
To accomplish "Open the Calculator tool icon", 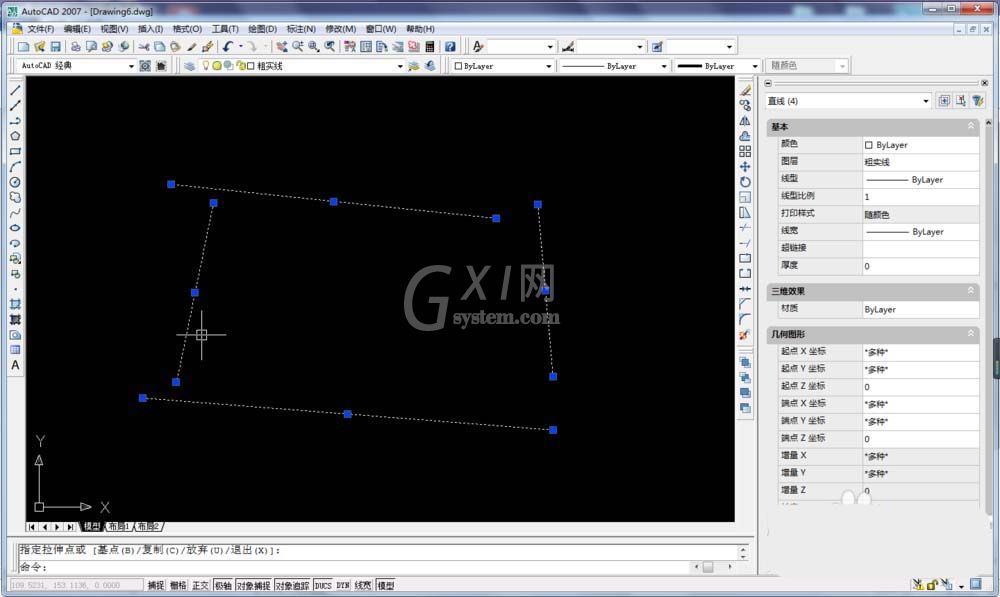I will (x=430, y=47).
